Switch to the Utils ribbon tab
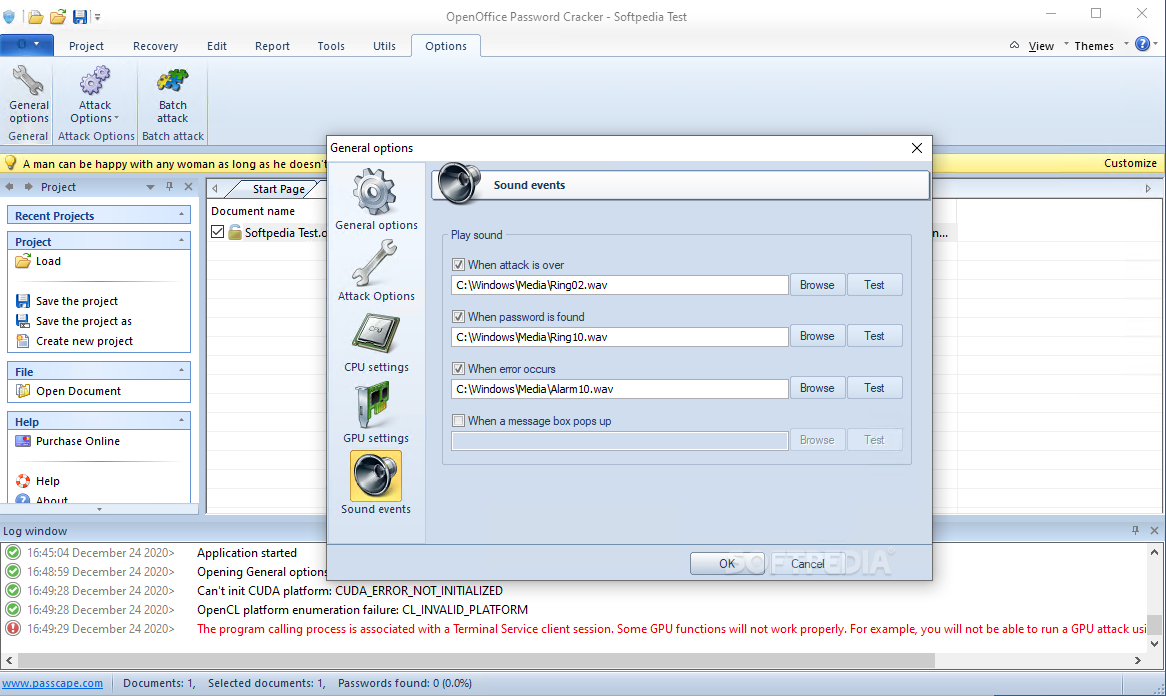The width and height of the screenshot is (1166, 696). [384, 45]
